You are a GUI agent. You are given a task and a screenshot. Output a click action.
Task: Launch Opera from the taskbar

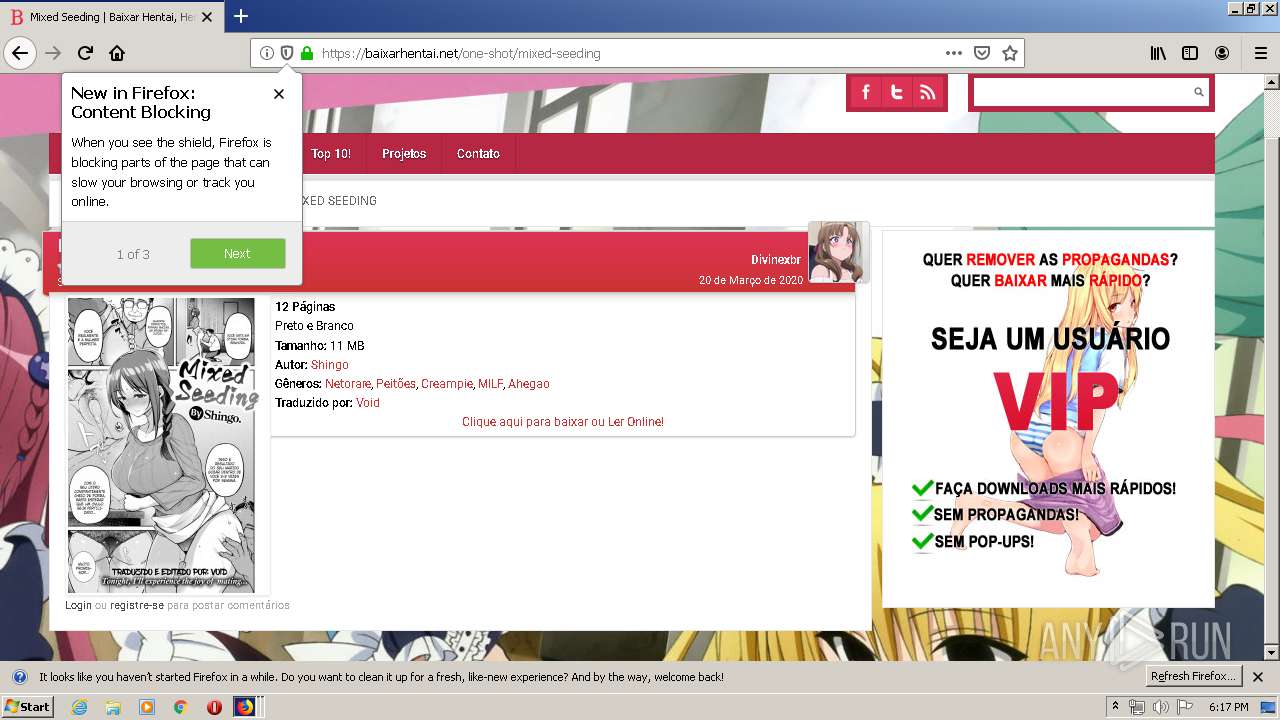tap(214, 707)
